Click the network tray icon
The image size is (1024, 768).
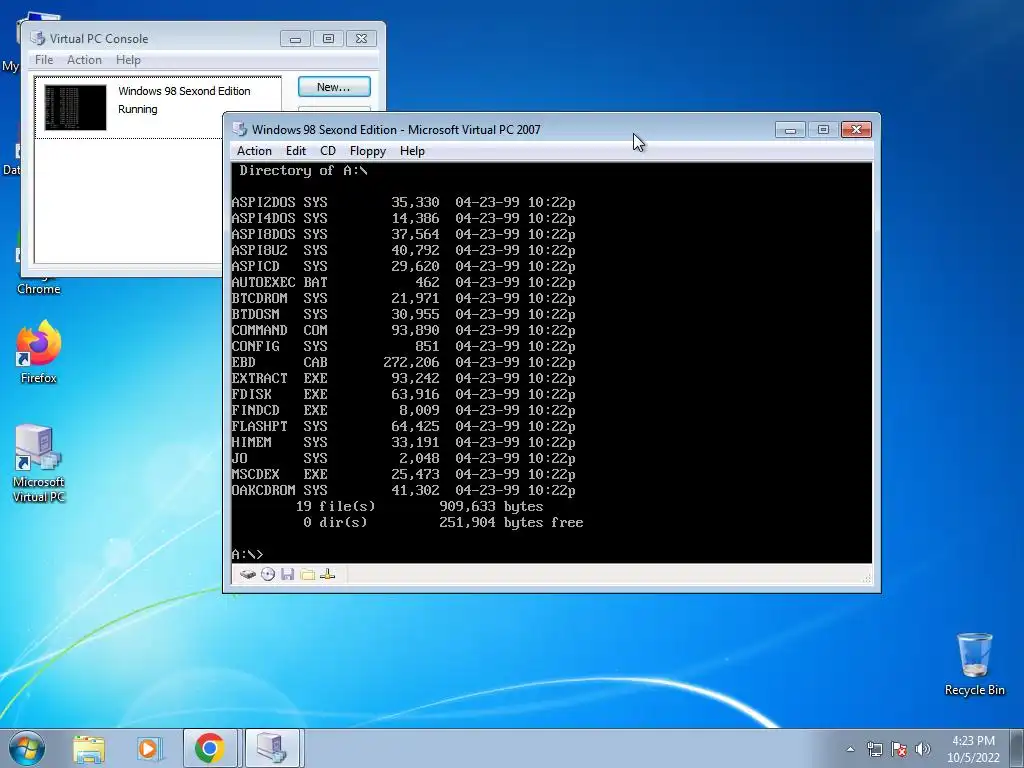click(x=874, y=750)
